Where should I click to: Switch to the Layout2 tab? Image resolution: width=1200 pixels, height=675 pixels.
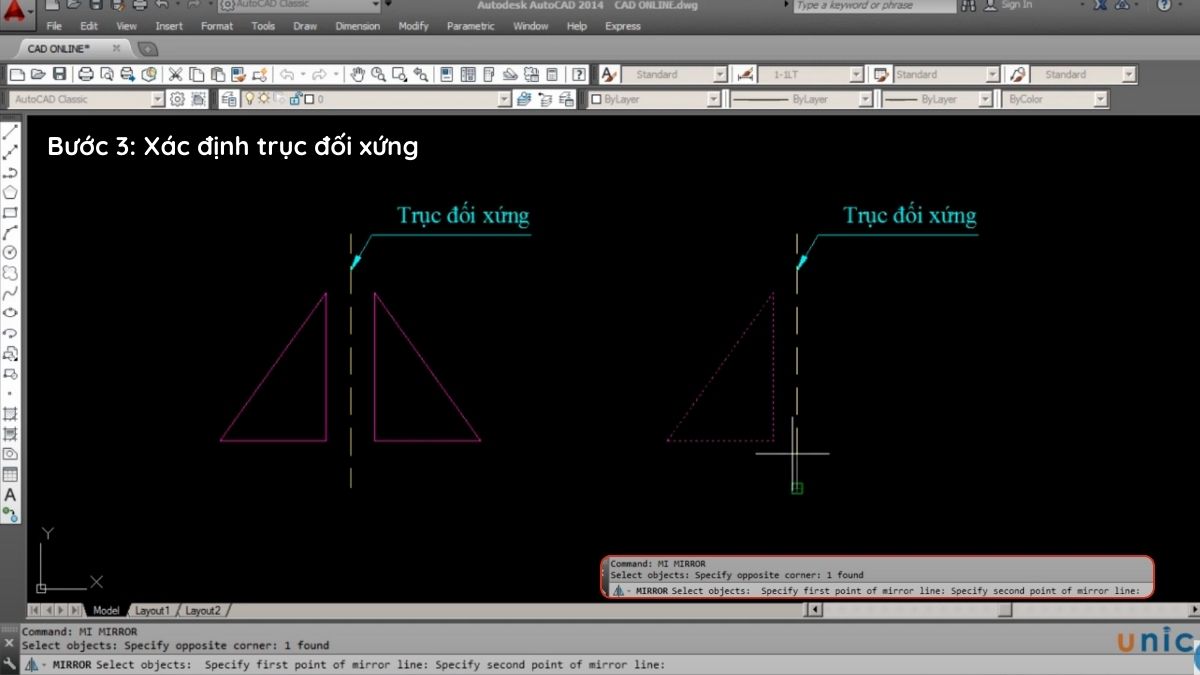point(203,610)
